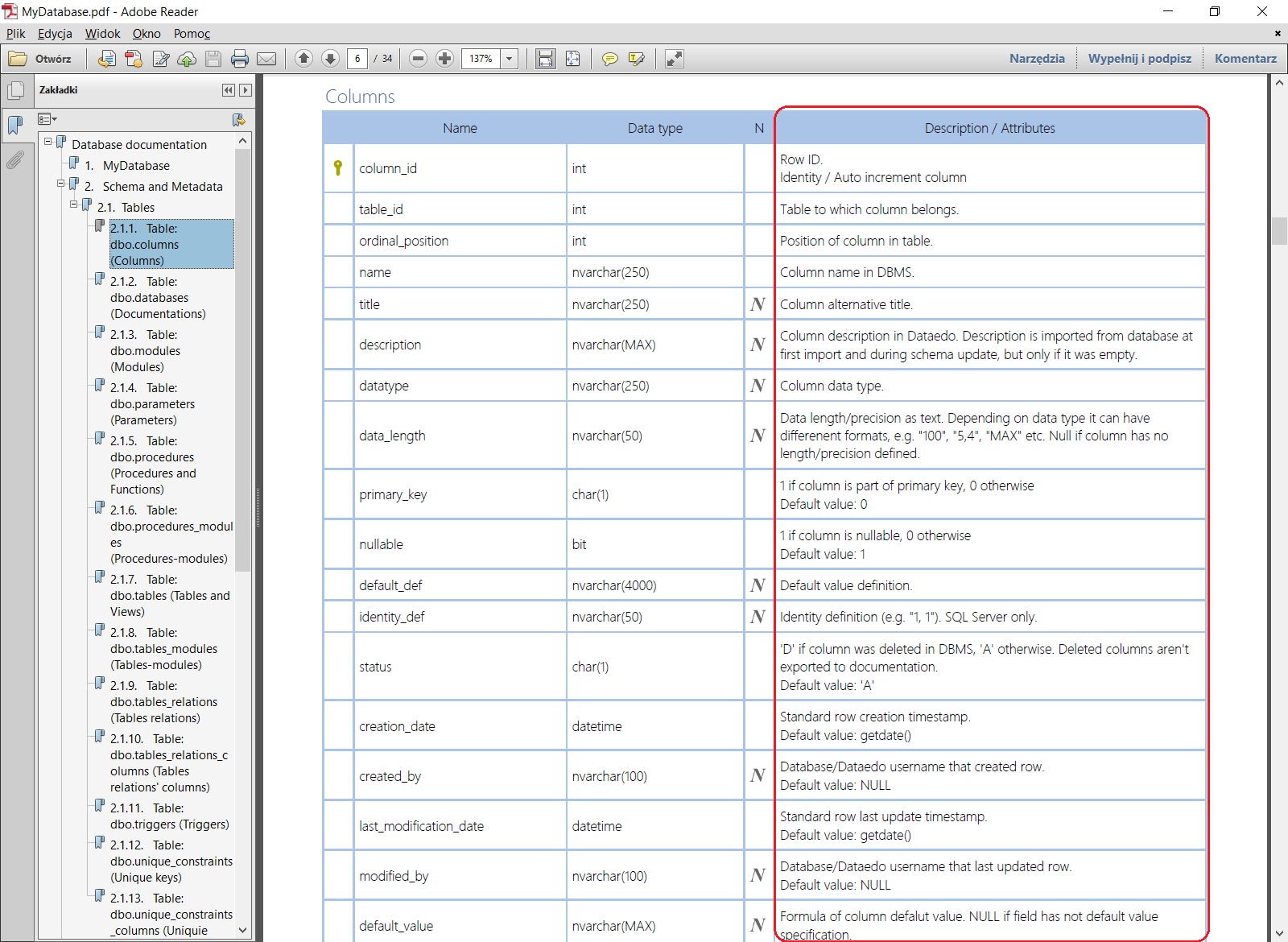1288x942 pixels.
Task: Open the zoom percentage dropdown
Action: 509,59
